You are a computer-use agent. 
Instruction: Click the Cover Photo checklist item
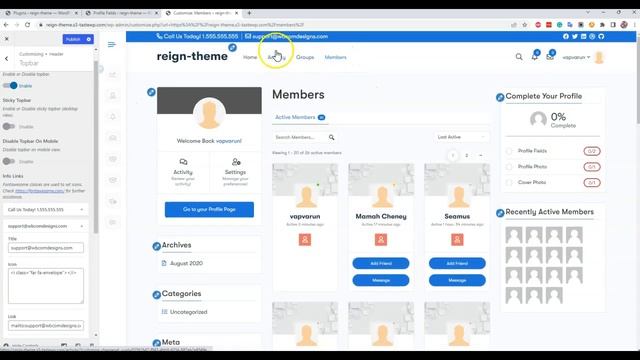(553, 182)
